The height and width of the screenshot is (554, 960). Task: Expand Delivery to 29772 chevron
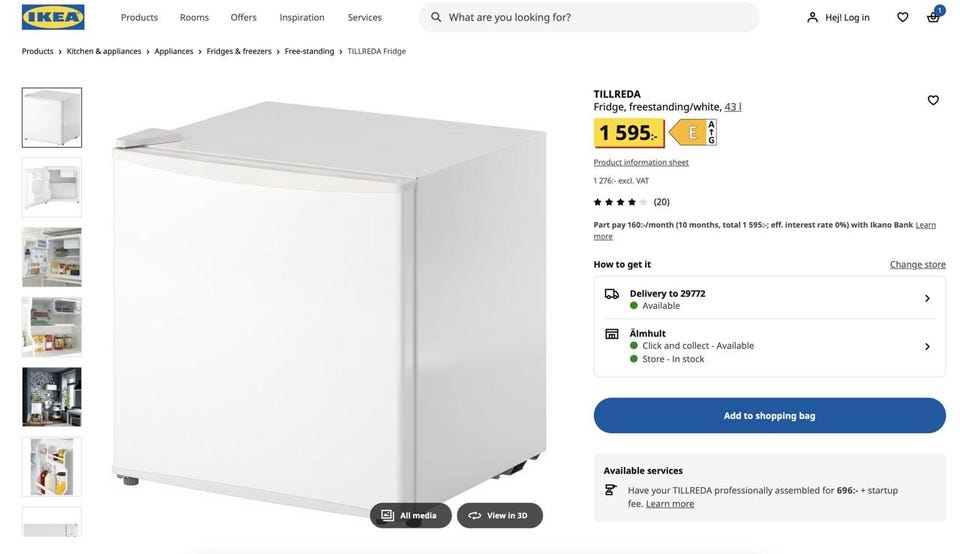(927, 298)
